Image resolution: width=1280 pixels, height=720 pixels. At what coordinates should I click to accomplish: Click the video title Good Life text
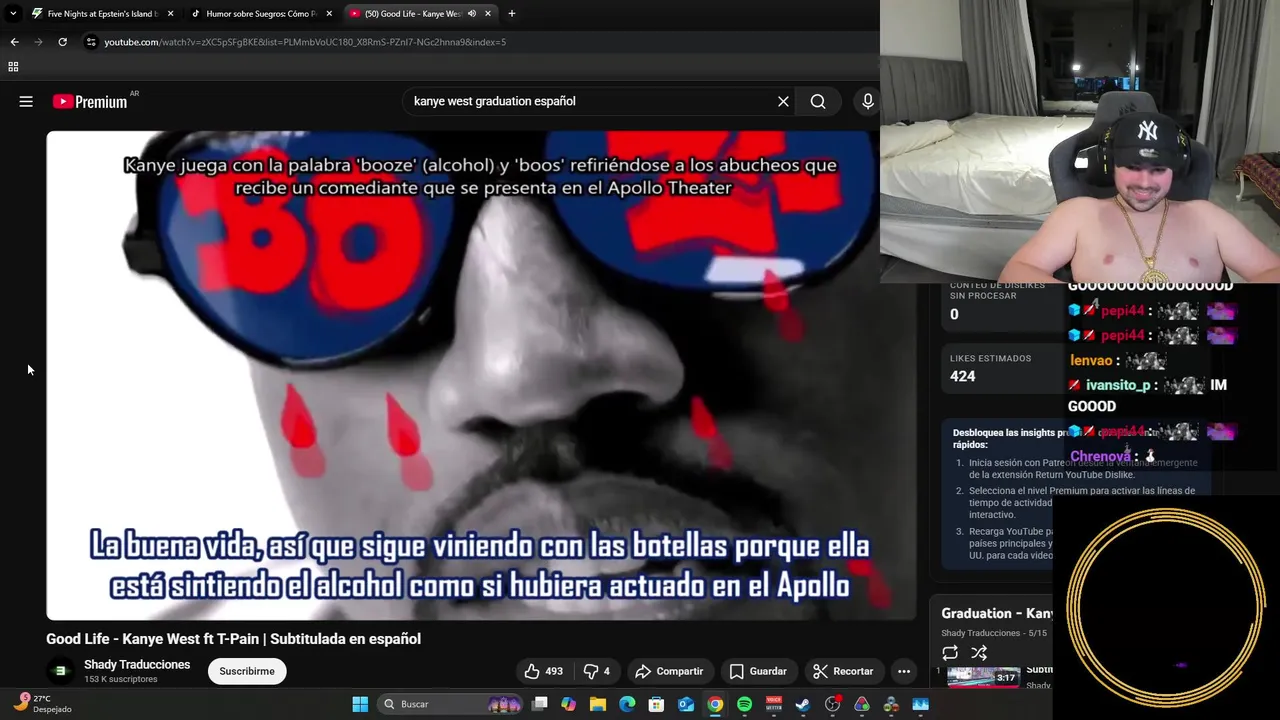[233, 639]
